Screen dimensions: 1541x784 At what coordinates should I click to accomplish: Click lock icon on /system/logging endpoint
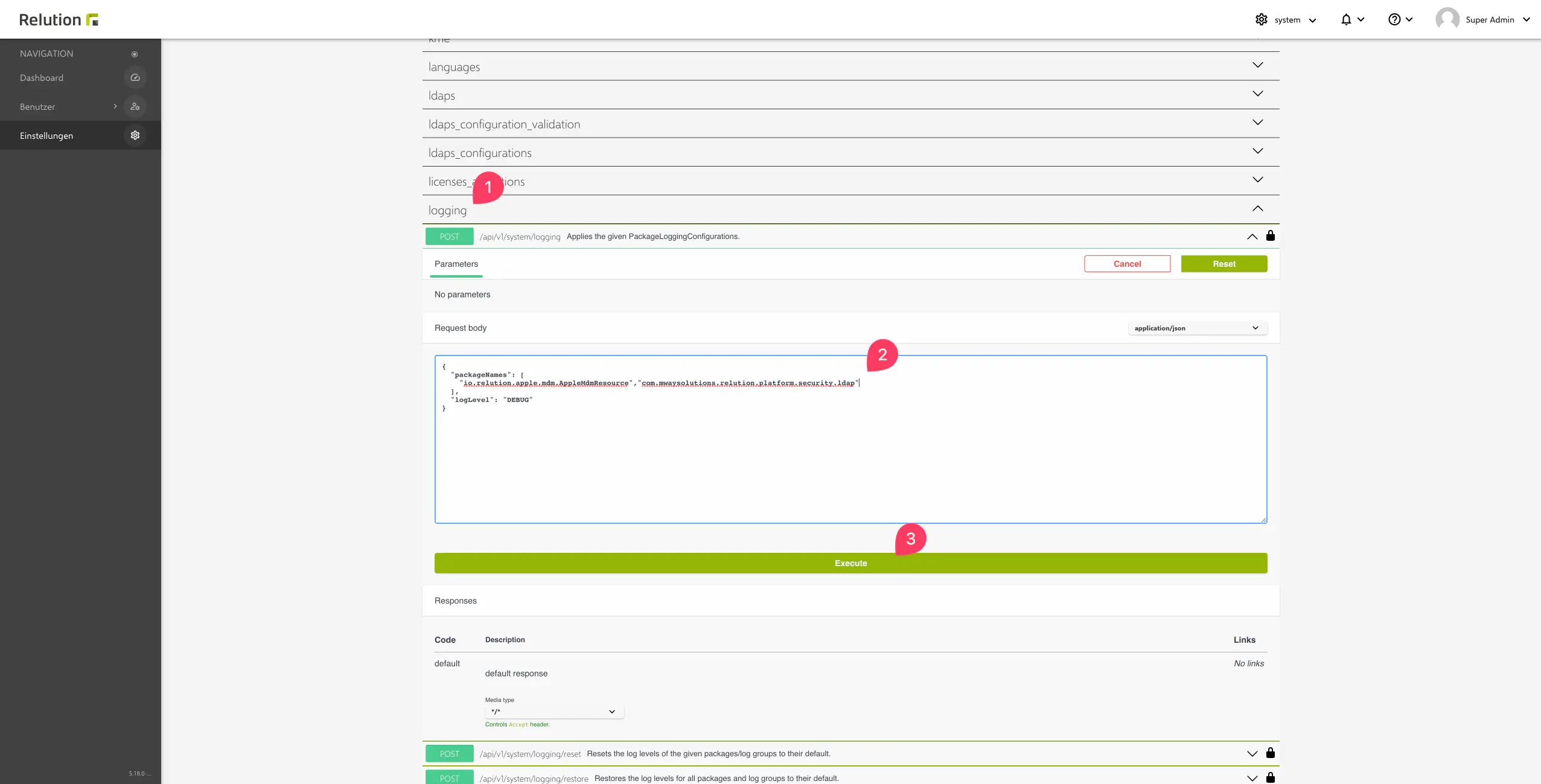click(x=1271, y=236)
